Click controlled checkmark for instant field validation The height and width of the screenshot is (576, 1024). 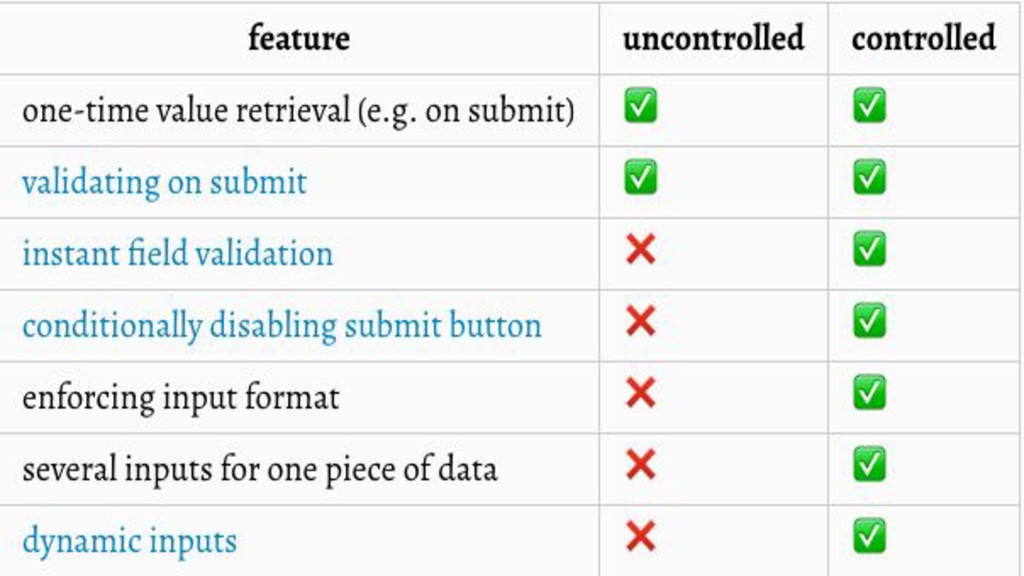pyautogui.click(x=869, y=250)
